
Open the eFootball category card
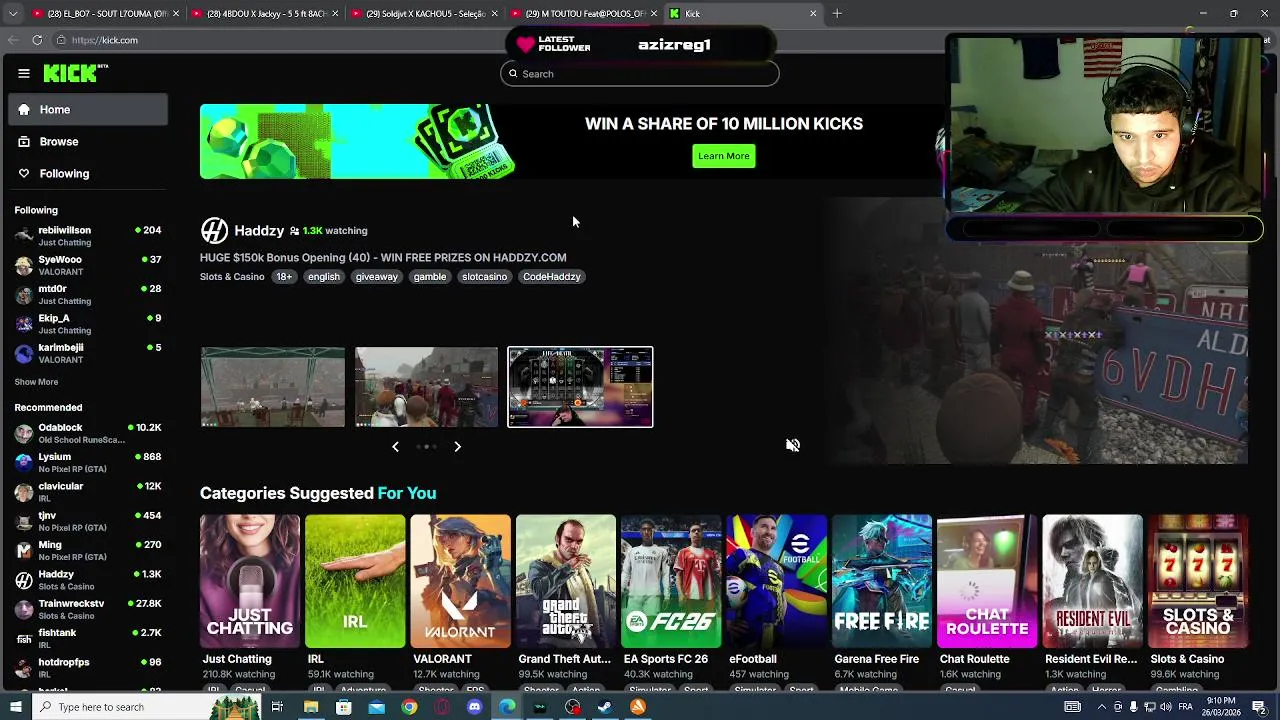tap(776, 582)
